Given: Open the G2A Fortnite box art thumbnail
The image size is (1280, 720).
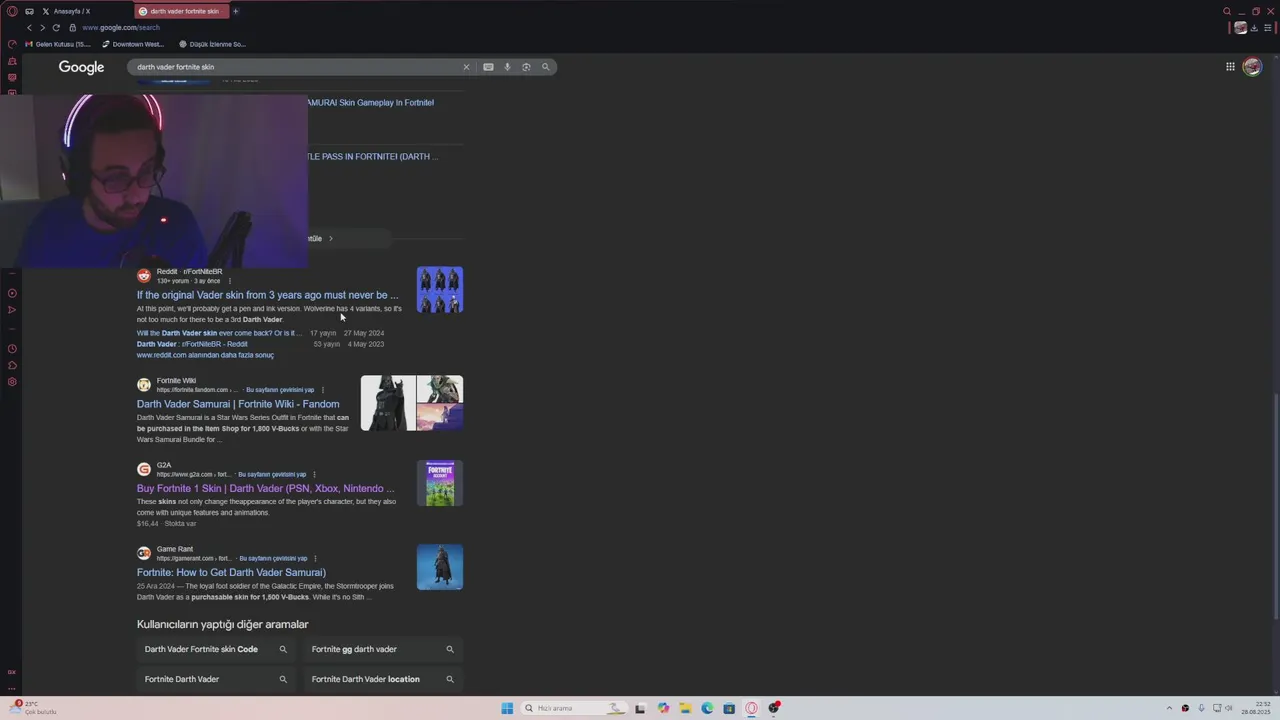Looking at the screenshot, I should click(440, 483).
